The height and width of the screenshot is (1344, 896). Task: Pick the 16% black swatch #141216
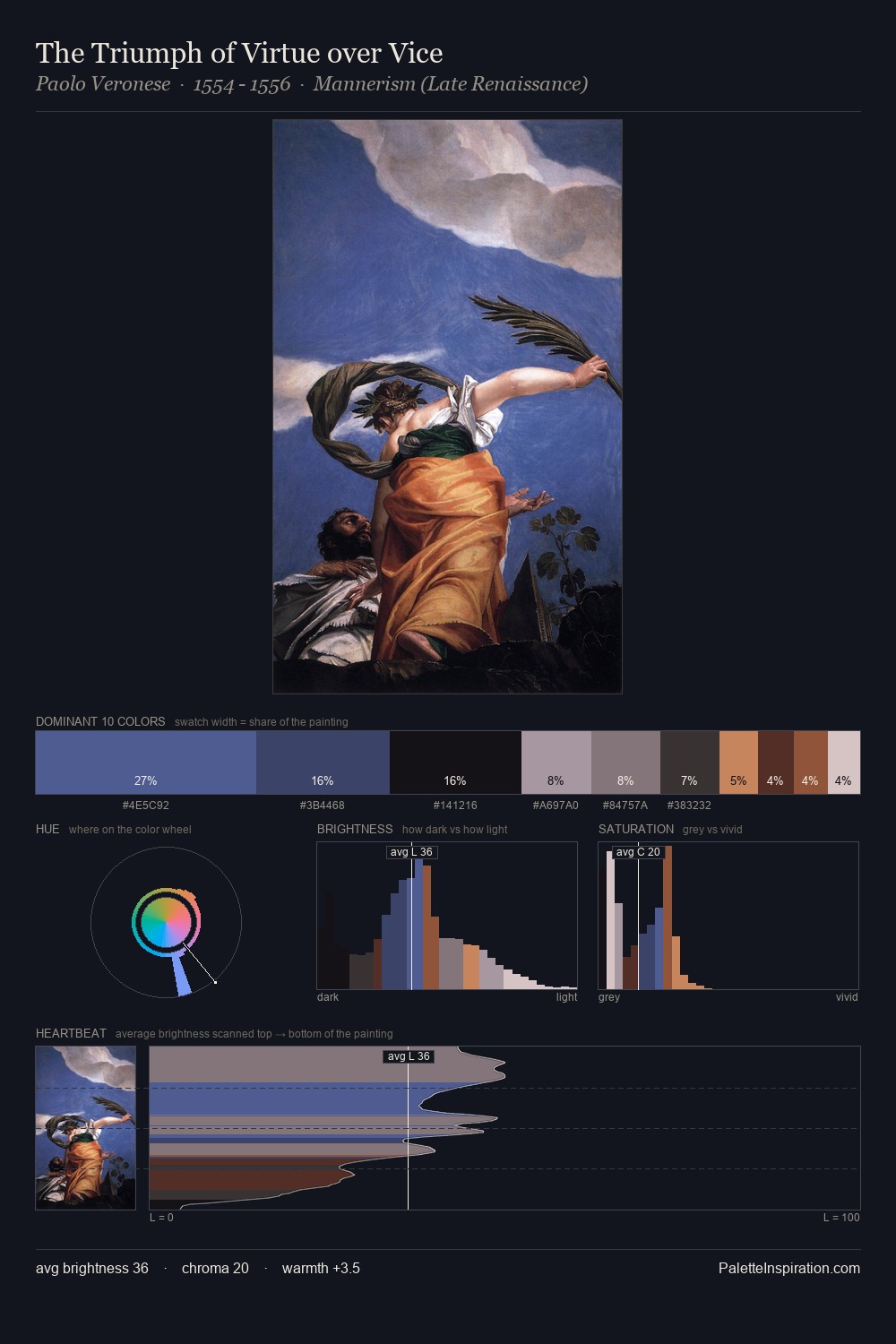tap(455, 762)
